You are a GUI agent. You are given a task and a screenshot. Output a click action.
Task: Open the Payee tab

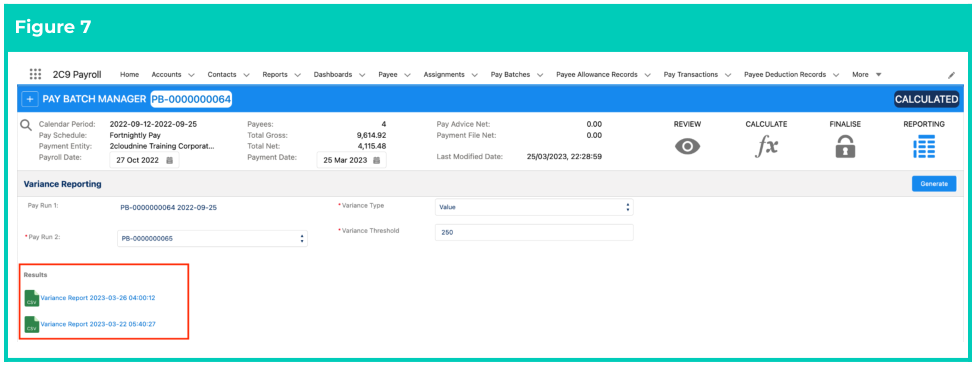point(387,74)
